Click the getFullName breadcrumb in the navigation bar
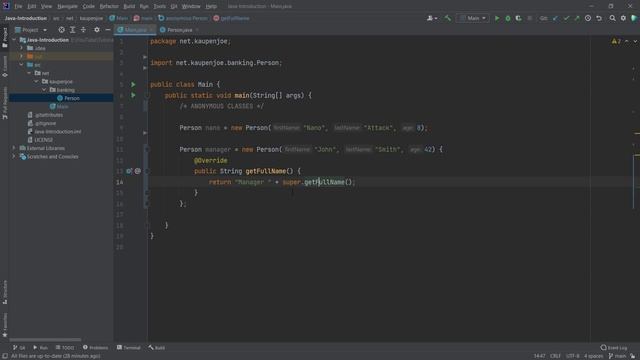Viewport: 640px width, 360px height. (x=231, y=18)
